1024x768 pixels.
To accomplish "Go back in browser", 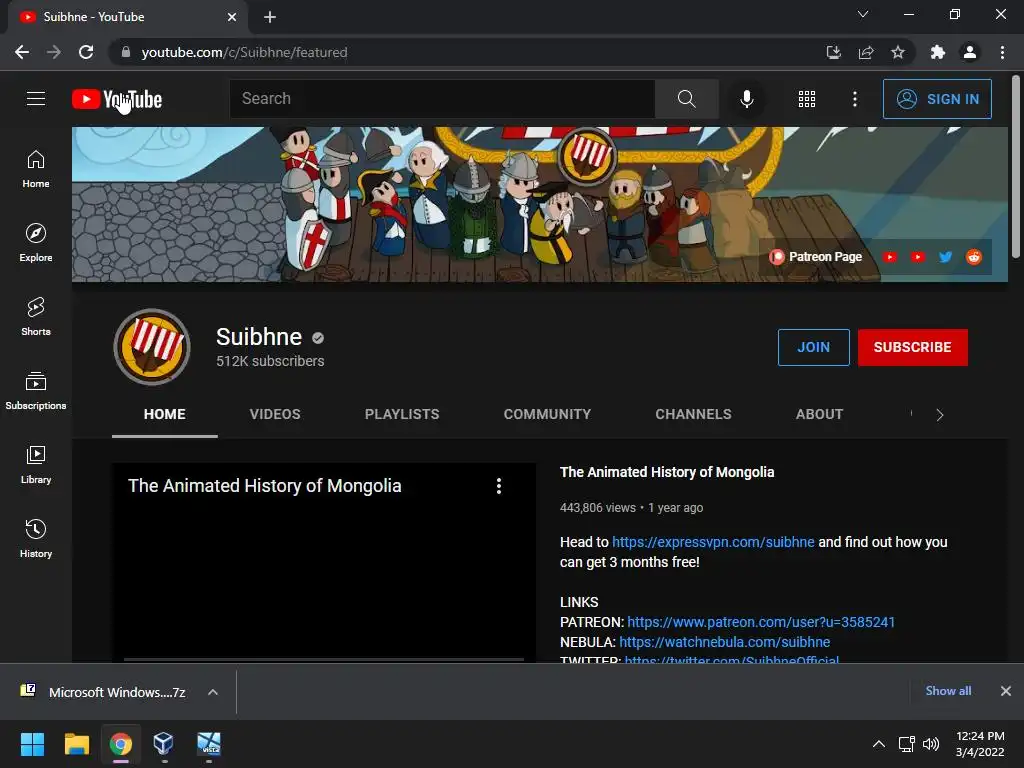I will (22, 52).
